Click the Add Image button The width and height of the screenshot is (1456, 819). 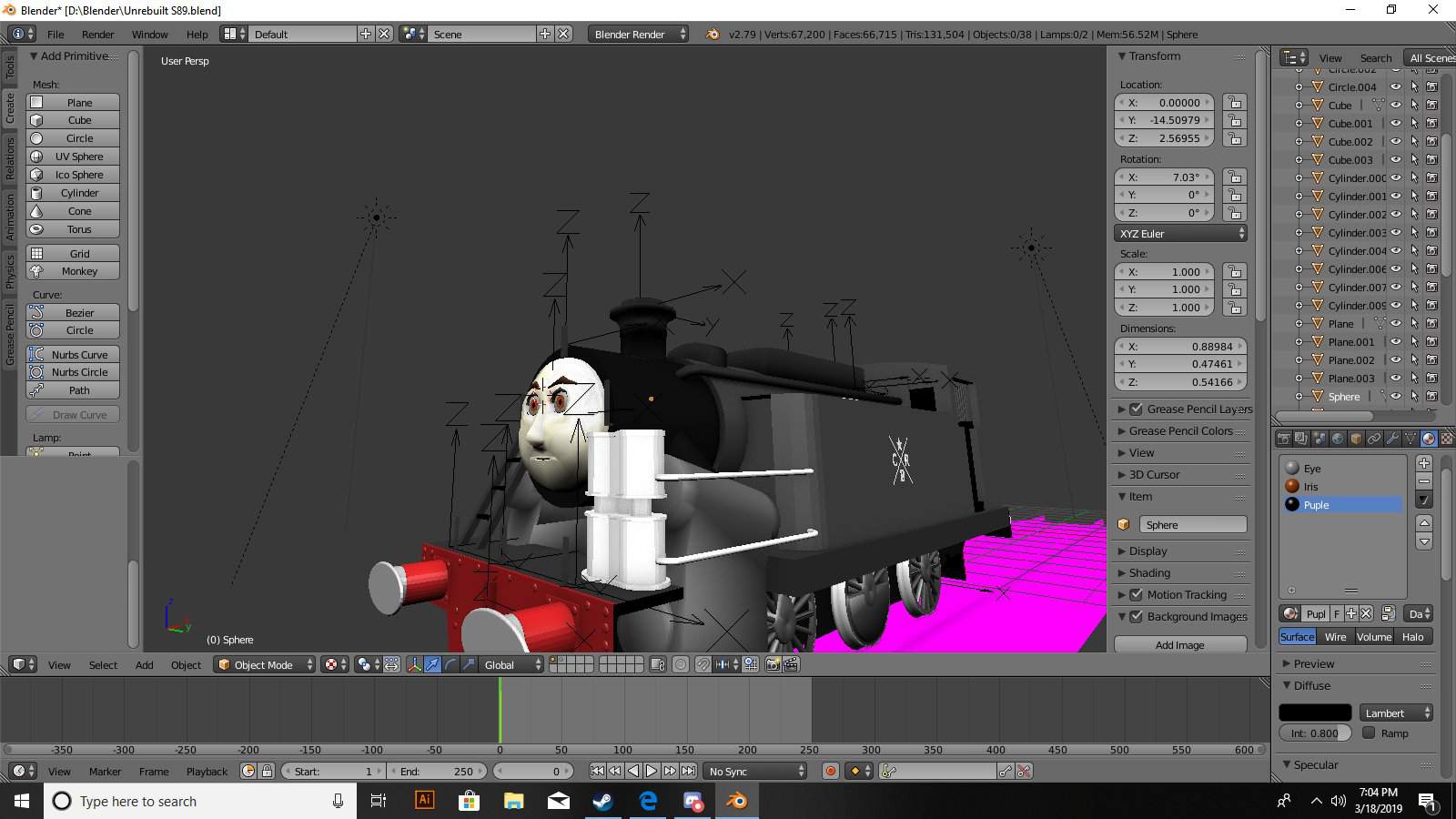pyautogui.click(x=1180, y=644)
